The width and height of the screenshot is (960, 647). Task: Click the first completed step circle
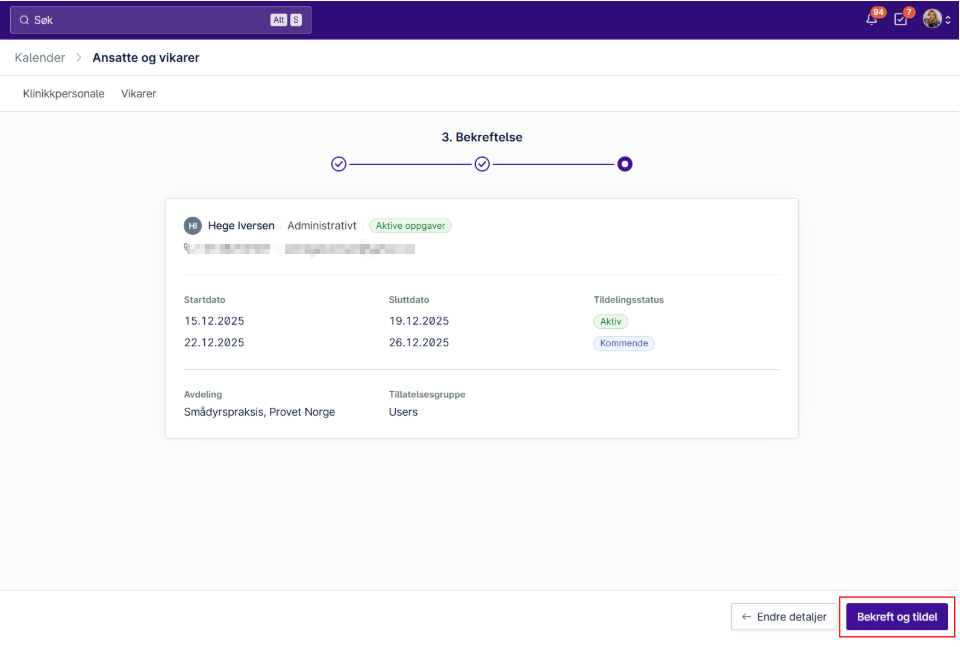pyautogui.click(x=339, y=164)
